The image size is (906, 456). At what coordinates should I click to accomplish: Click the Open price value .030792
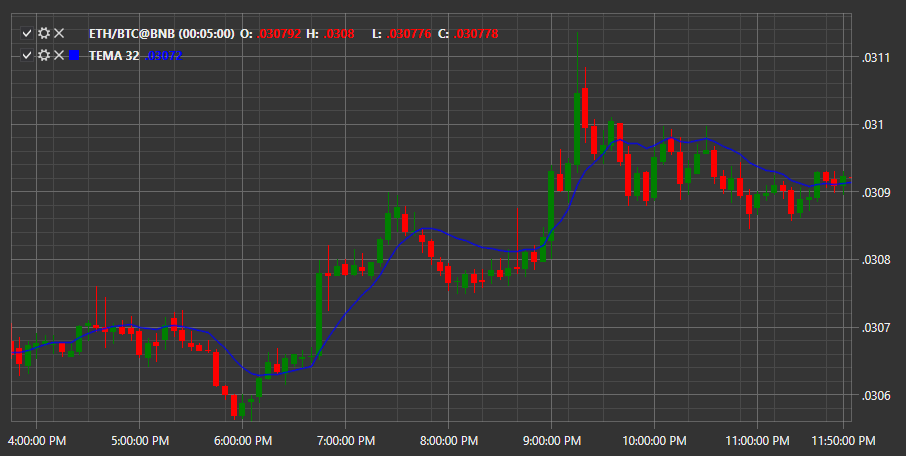tap(279, 34)
